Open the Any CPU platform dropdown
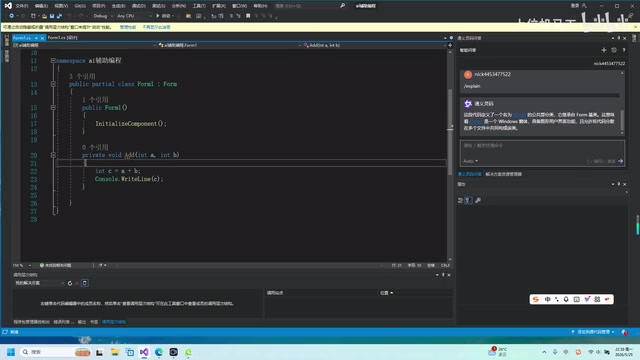This screenshot has width=640, height=360. tap(134, 16)
